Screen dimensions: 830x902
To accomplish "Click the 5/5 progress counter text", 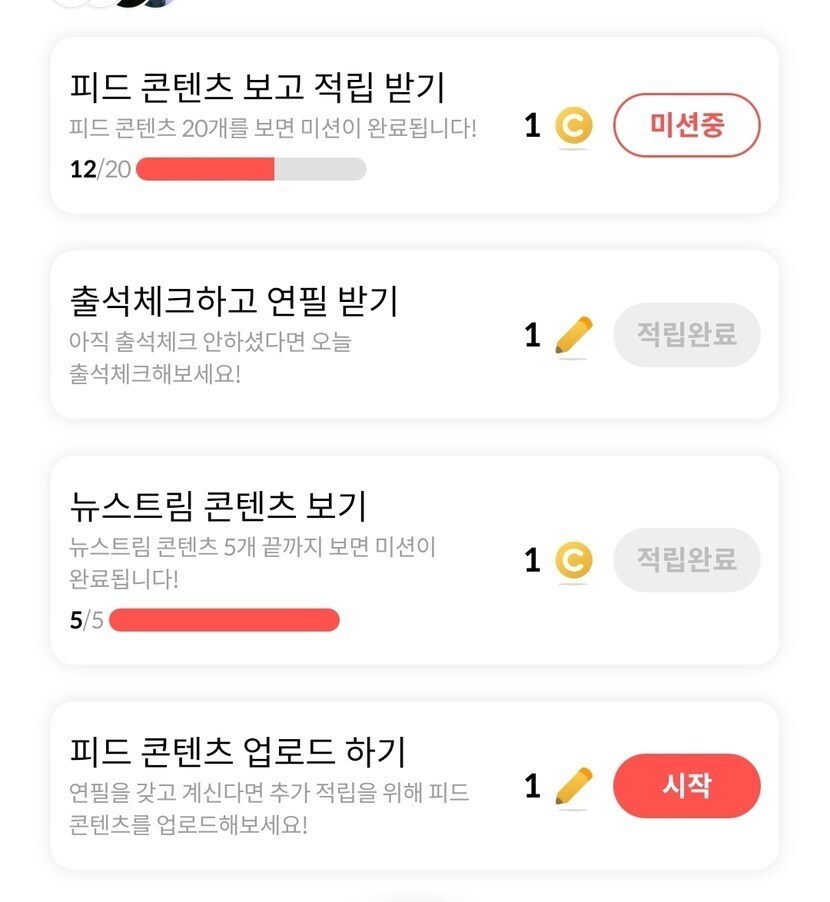I will [87, 620].
